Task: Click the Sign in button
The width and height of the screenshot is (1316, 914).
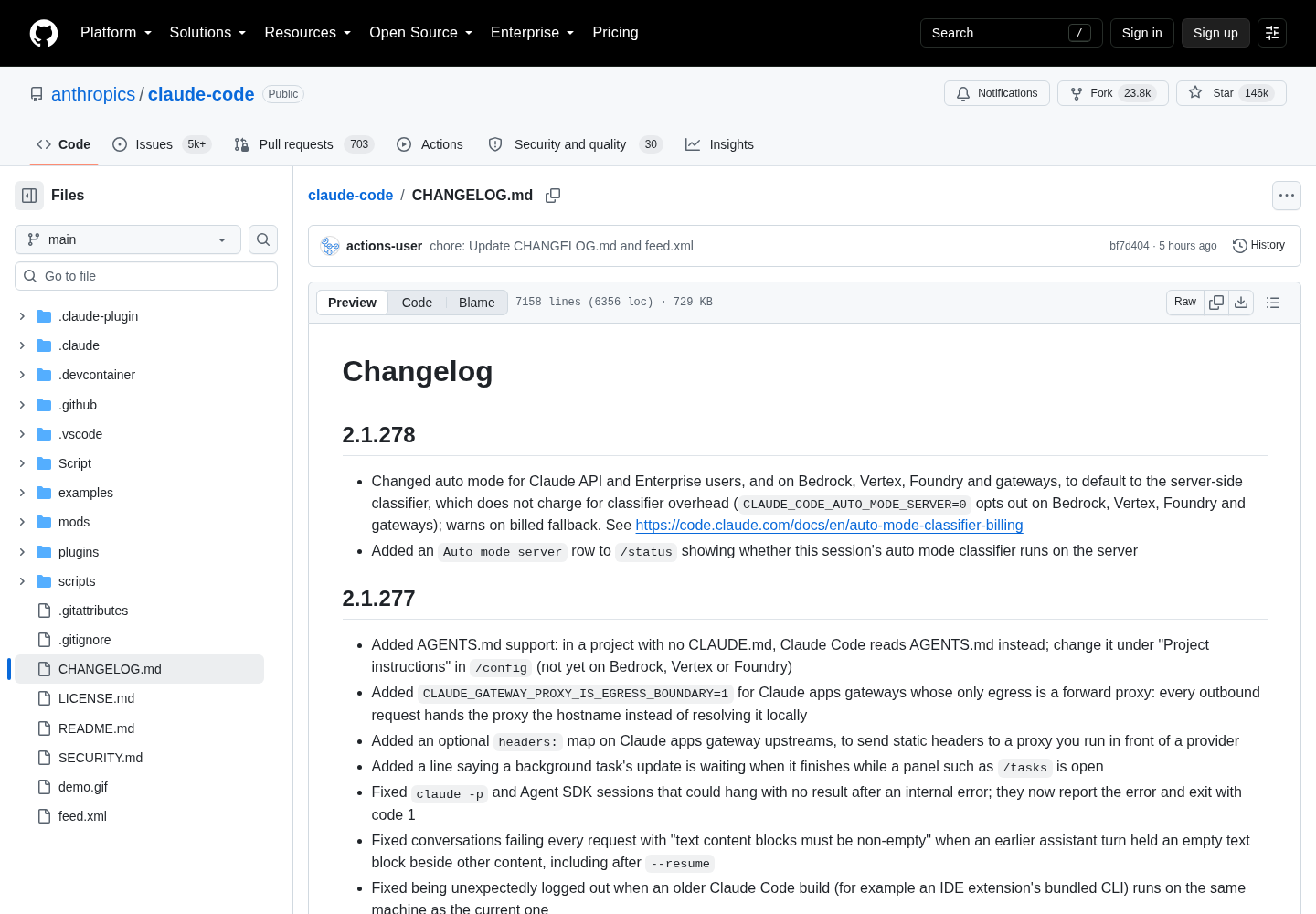Action: [x=1142, y=33]
